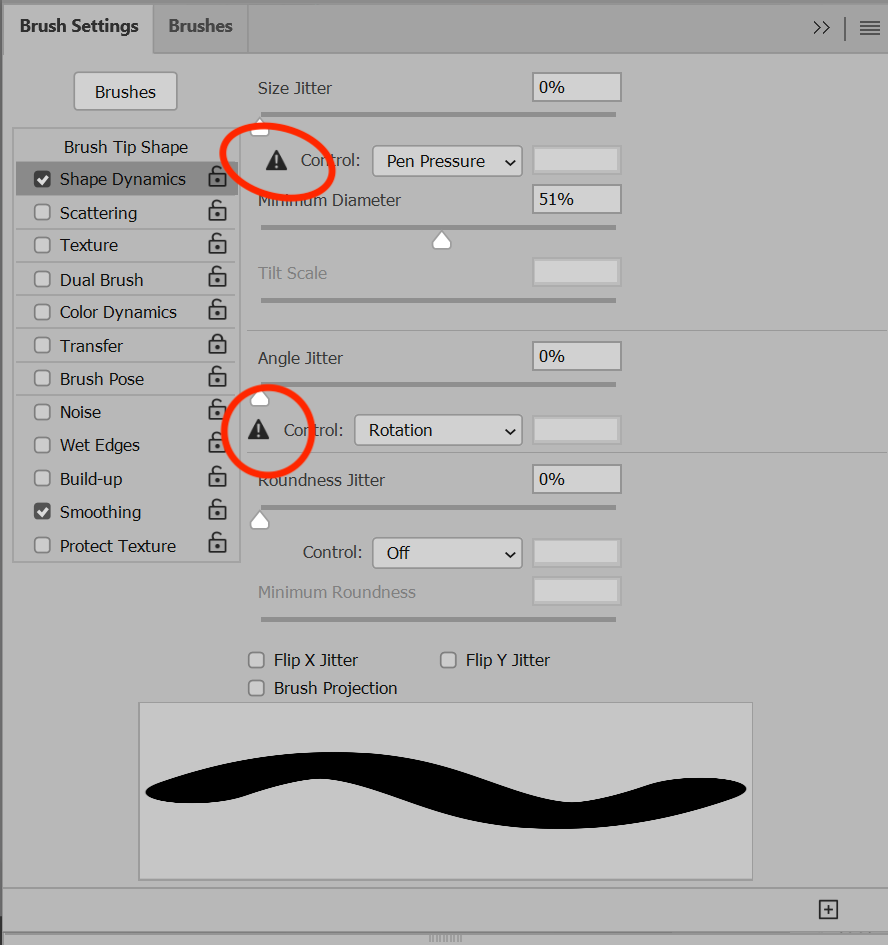Image resolution: width=888 pixels, height=945 pixels.
Task: Click the lock icon next to Smoothing
Action: tap(217, 512)
